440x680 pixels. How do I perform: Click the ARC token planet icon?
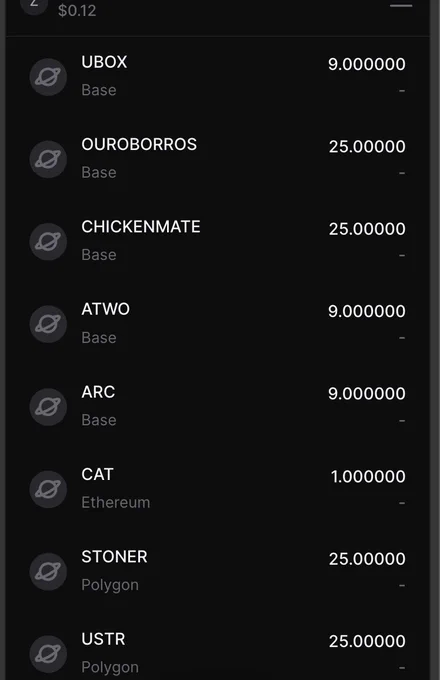tap(48, 407)
